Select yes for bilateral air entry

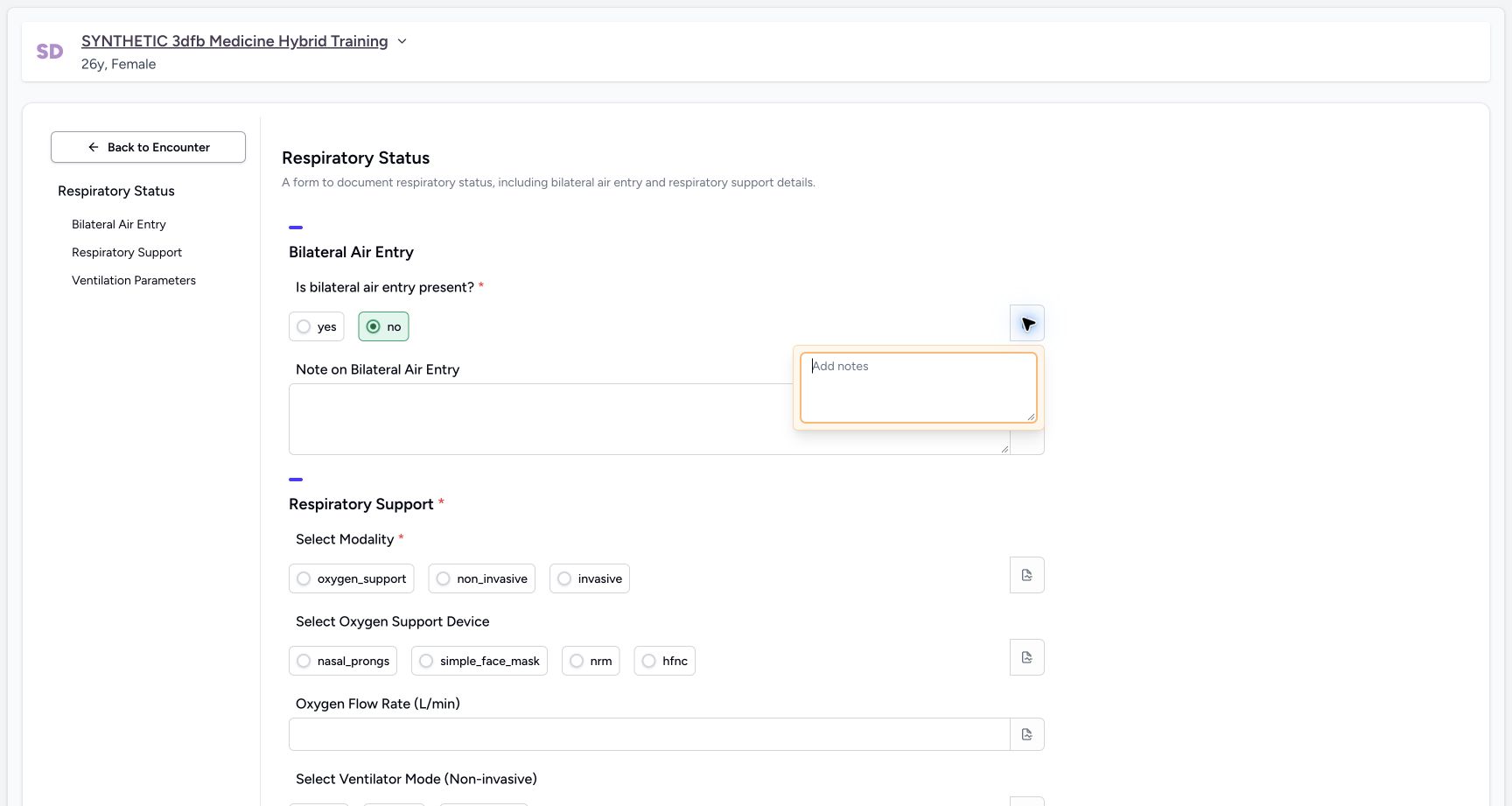[317, 326]
